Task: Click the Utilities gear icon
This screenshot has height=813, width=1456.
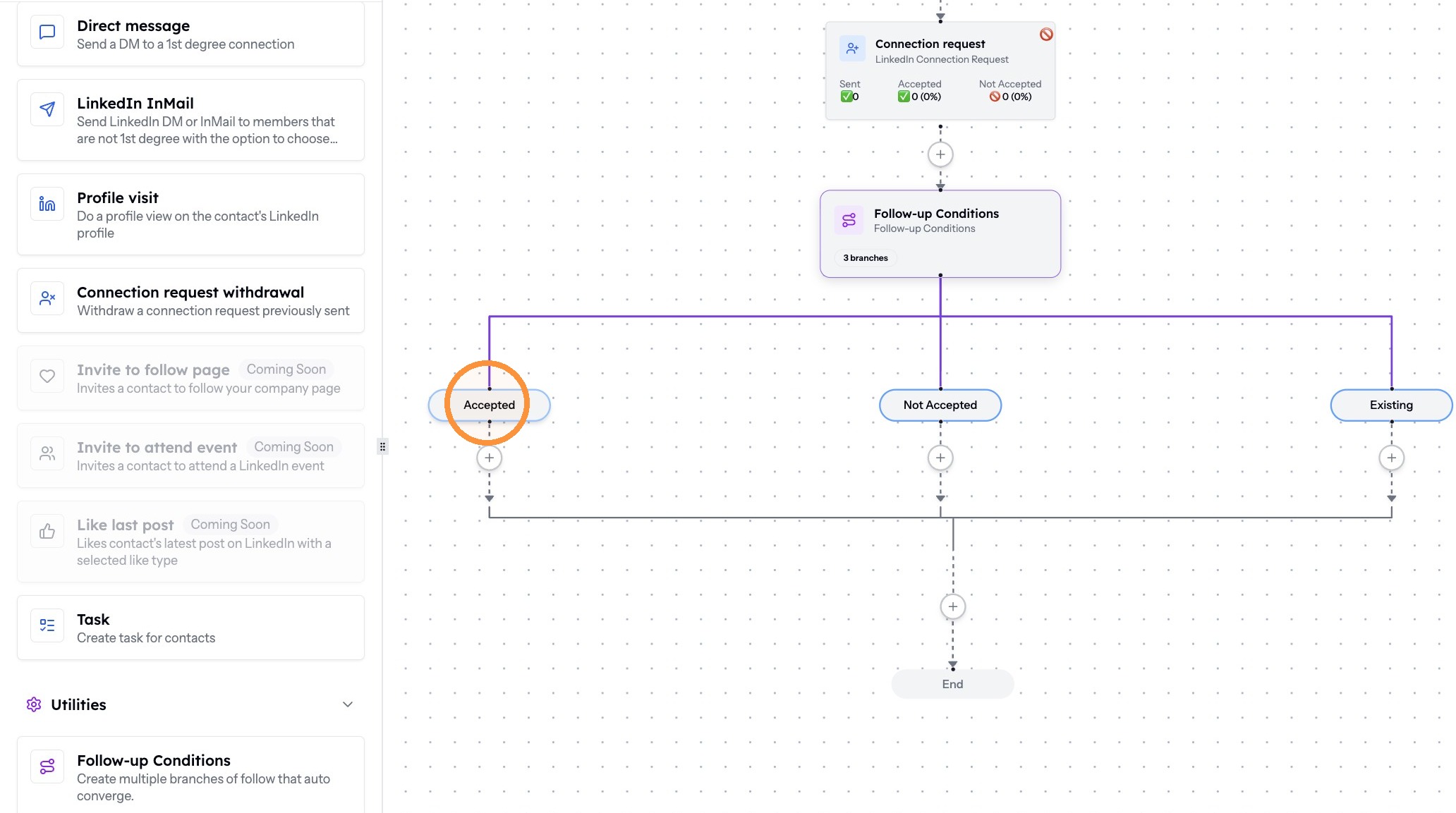Action: pyautogui.click(x=33, y=704)
